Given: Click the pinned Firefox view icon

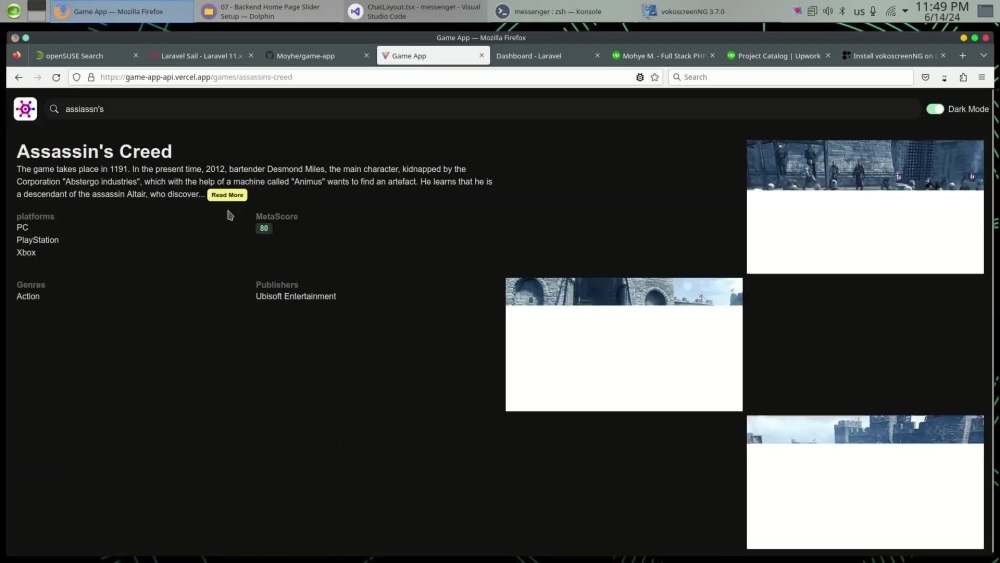Looking at the screenshot, I should point(17,55).
